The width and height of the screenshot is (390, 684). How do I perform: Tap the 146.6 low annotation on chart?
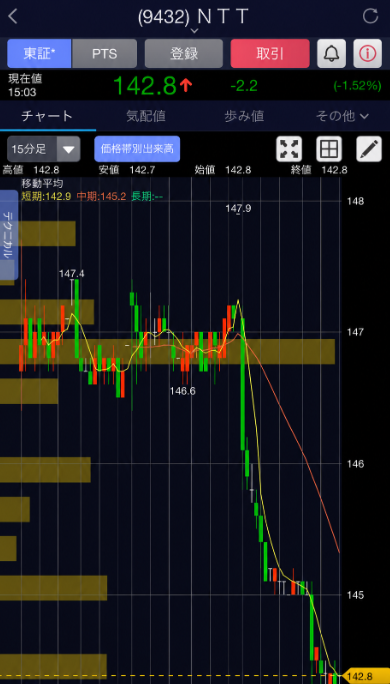pos(182,391)
